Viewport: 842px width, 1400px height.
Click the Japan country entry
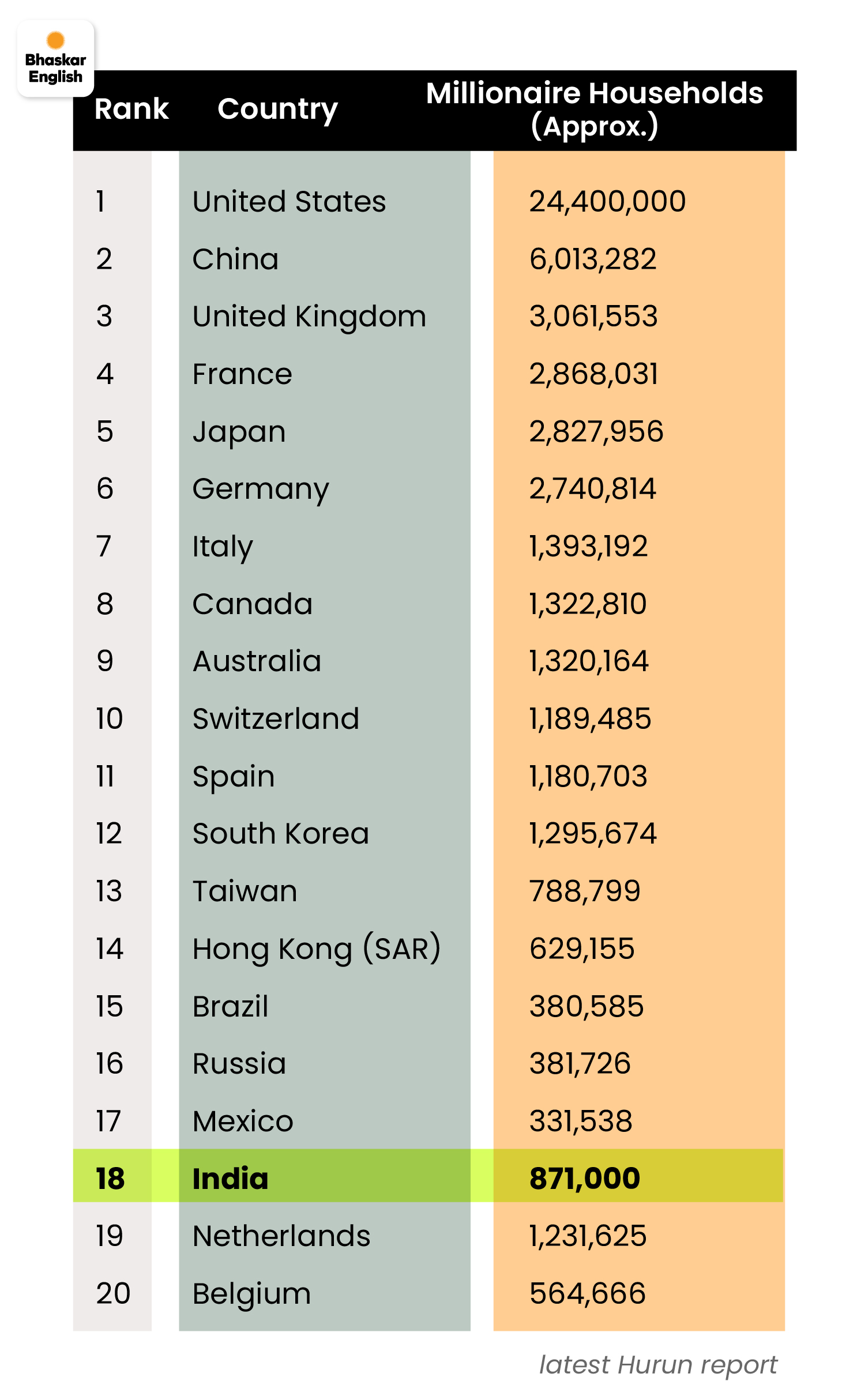[x=239, y=432]
